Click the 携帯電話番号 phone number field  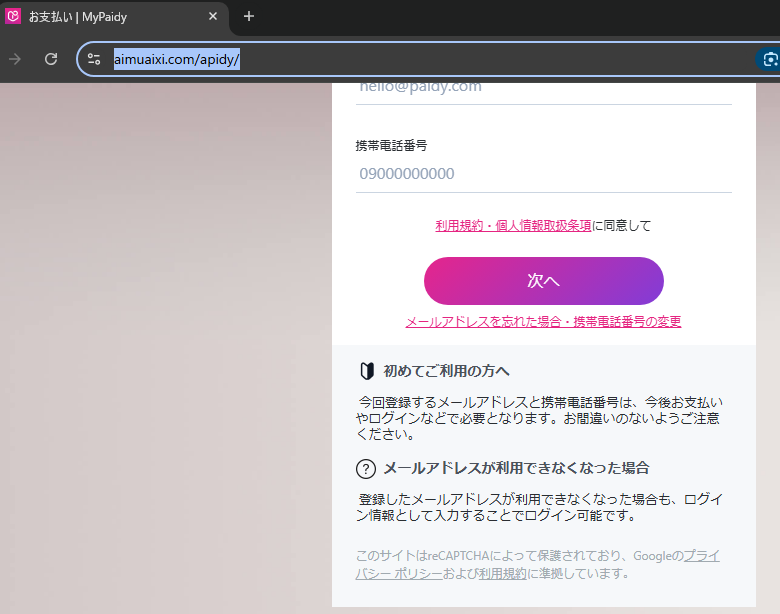tap(543, 174)
